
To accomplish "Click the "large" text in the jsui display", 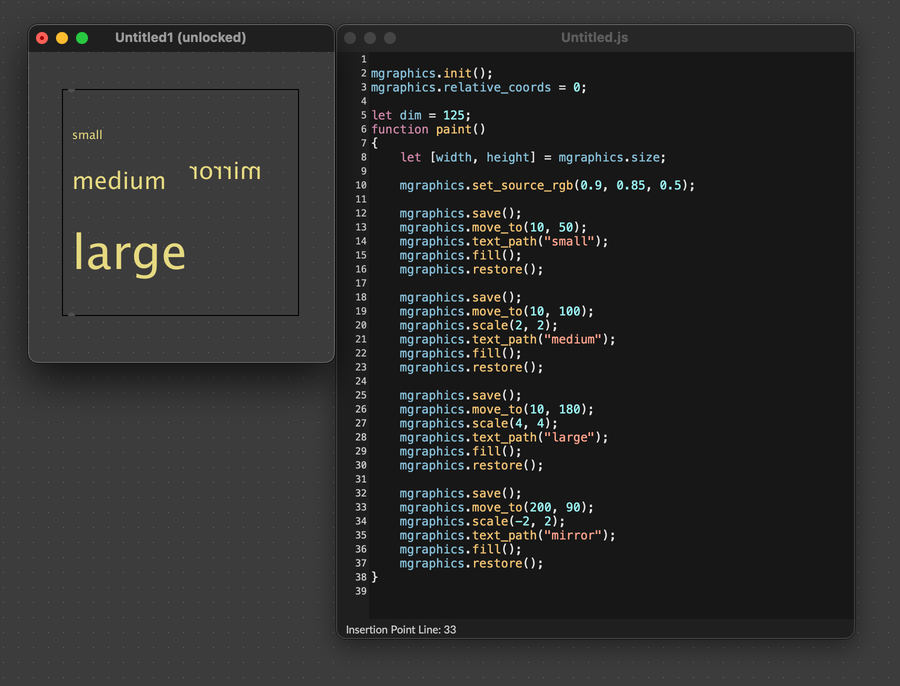I will click(x=129, y=253).
